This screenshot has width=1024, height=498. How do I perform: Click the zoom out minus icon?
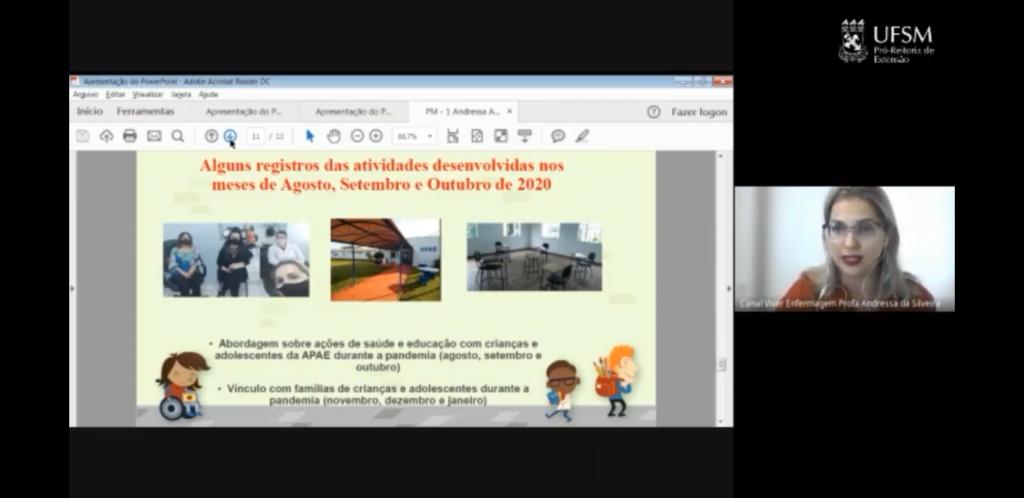[357, 136]
